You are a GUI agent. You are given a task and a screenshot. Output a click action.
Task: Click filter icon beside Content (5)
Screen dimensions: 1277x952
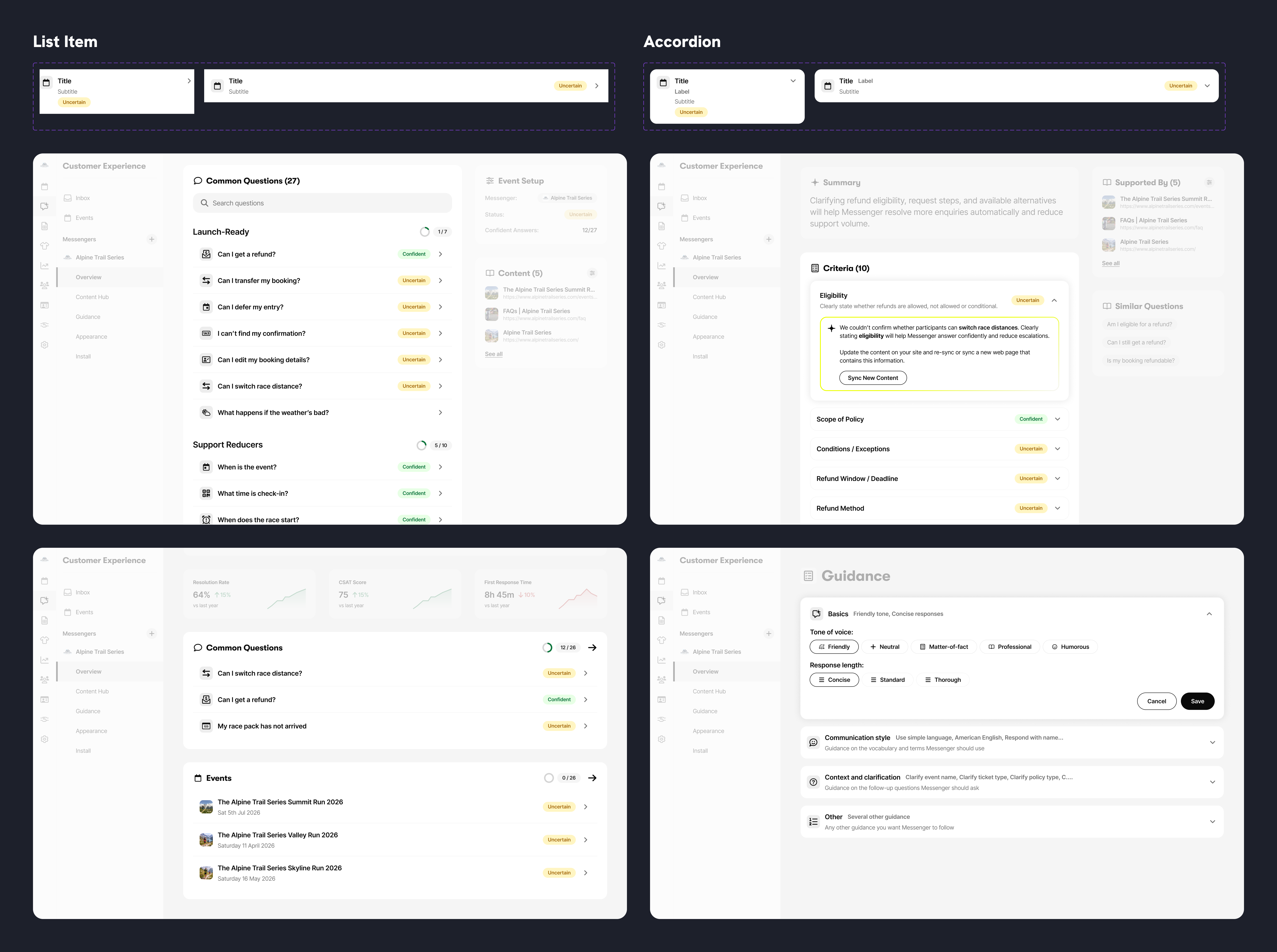coord(592,273)
